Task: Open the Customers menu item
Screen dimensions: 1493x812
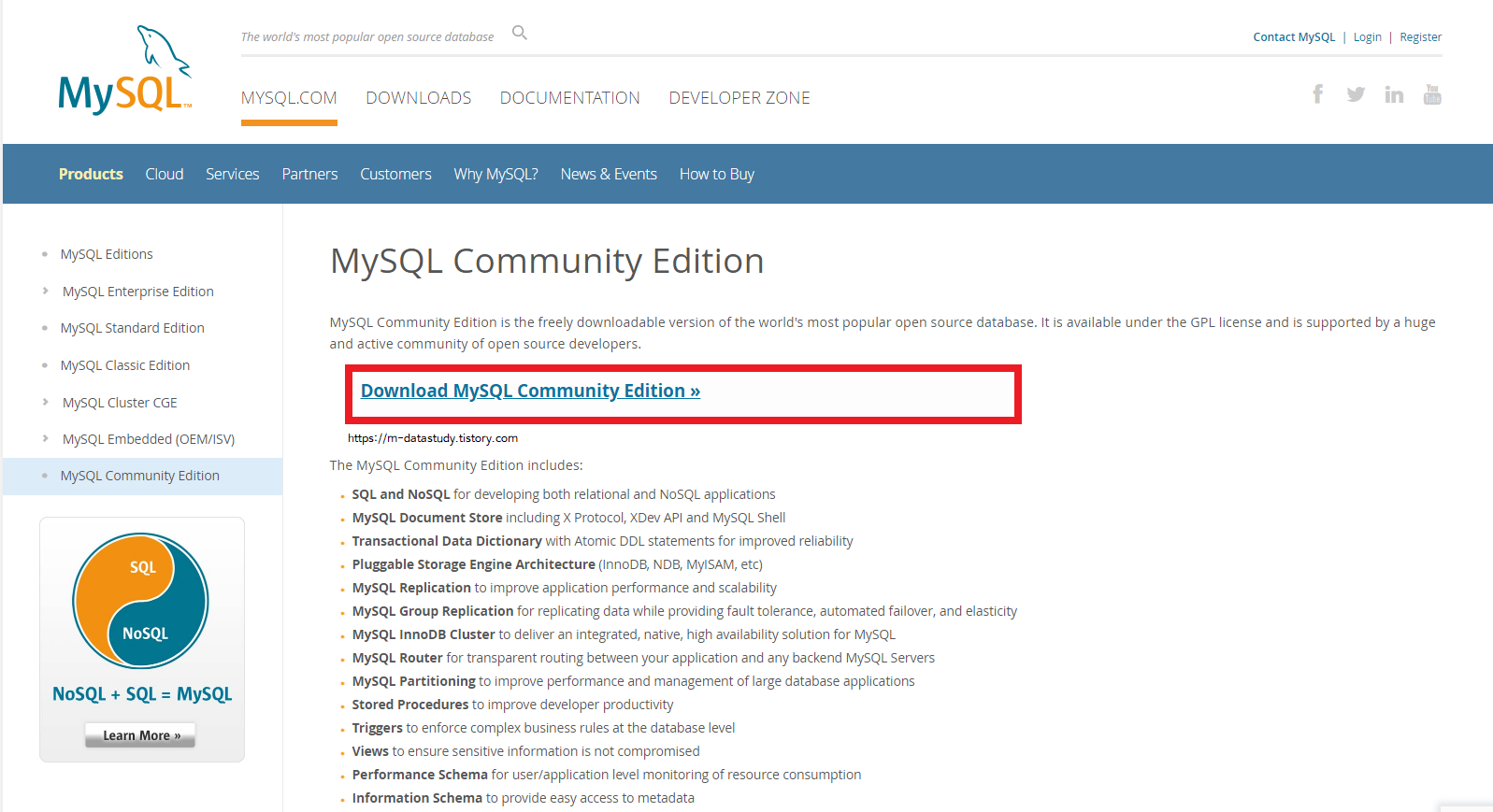Action: [x=396, y=174]
